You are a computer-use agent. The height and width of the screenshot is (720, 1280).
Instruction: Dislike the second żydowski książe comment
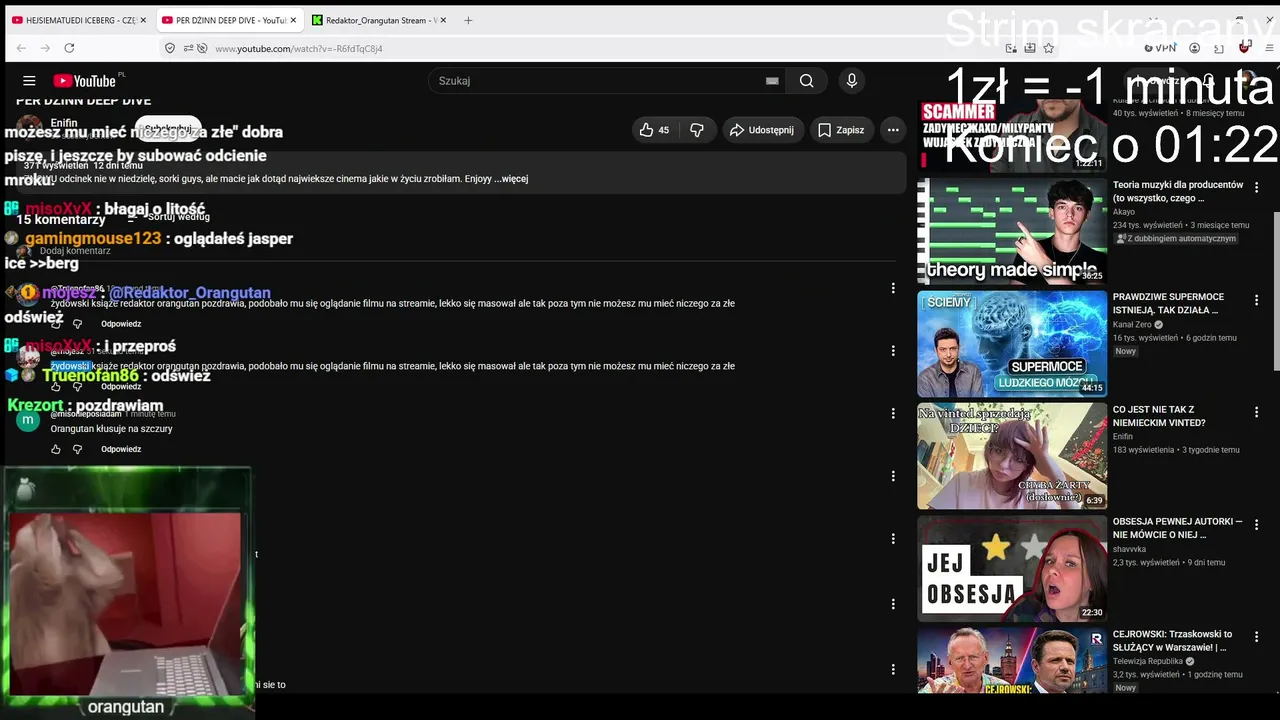tap(77, 387)
